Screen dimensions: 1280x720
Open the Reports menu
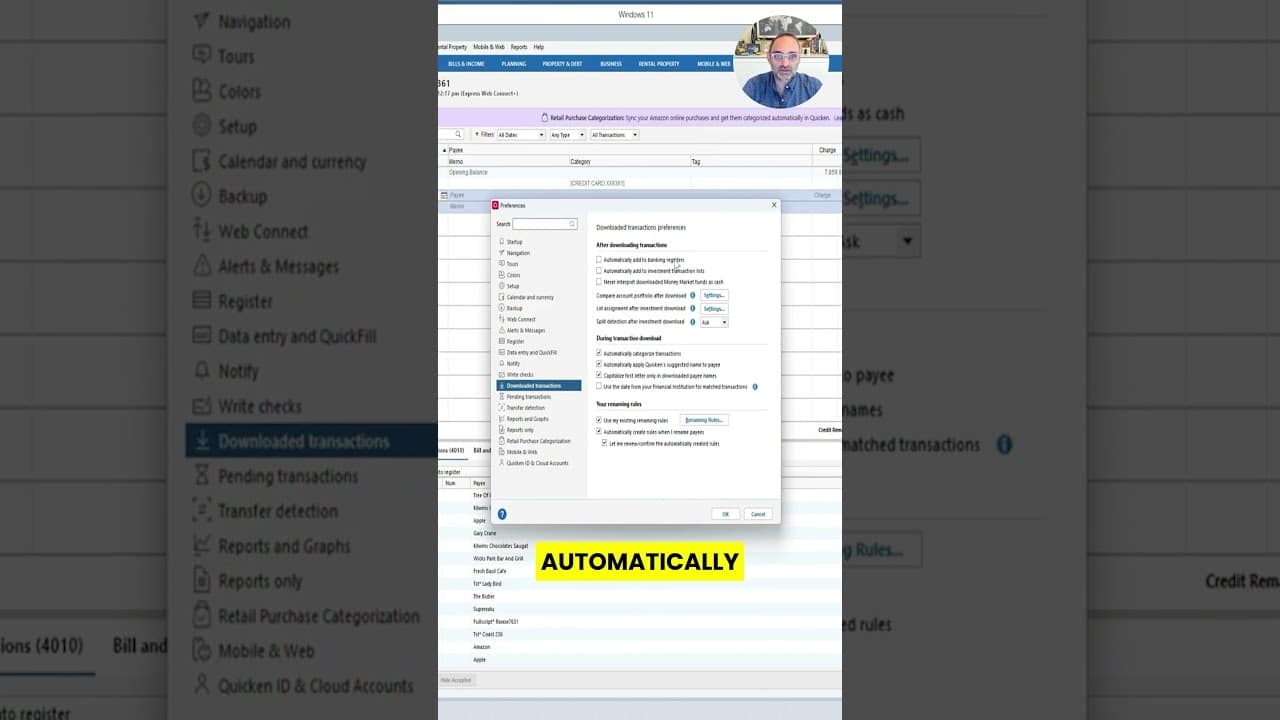tap(519, 47)
